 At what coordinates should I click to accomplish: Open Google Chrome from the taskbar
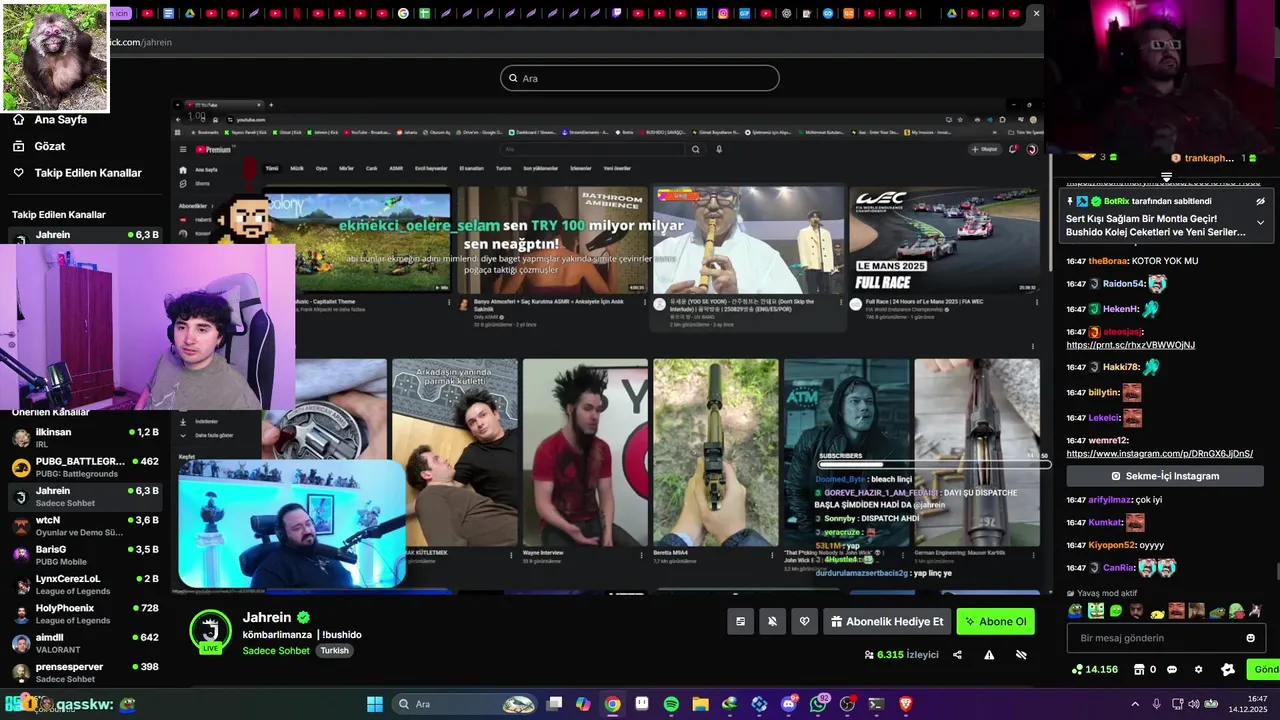[612, 704]
